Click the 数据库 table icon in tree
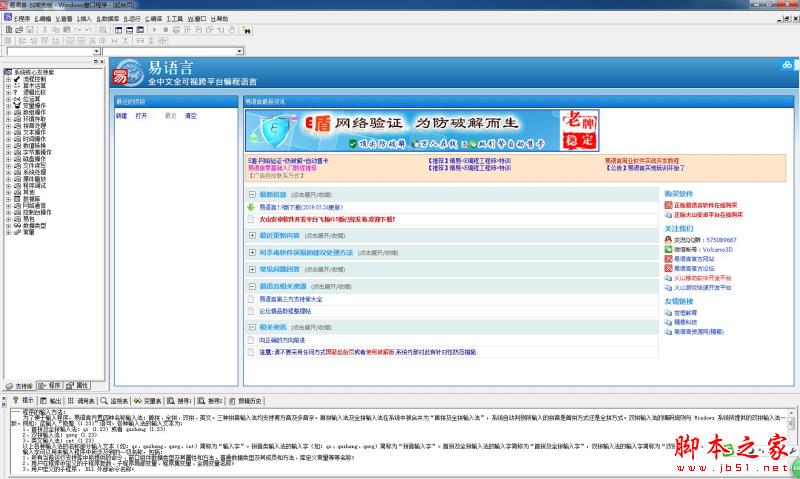 coord(17,198)
